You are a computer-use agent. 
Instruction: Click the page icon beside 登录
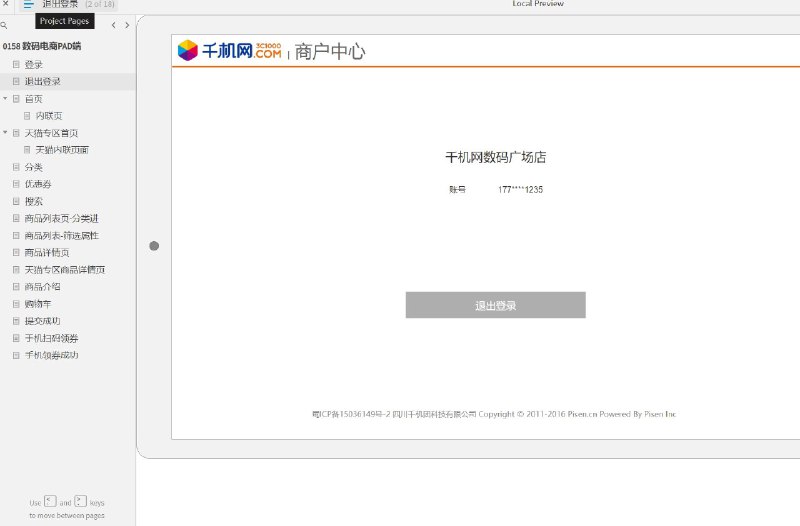coord(16,64)
